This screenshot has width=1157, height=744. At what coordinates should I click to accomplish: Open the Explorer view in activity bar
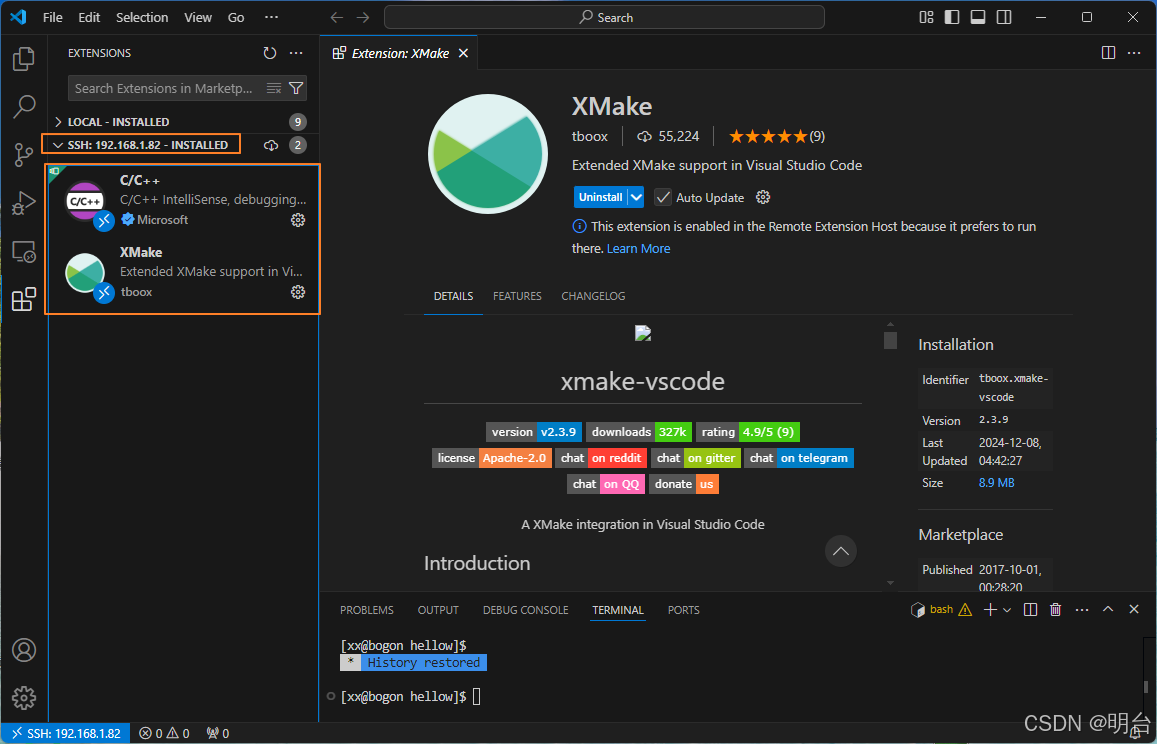click(24, 59)
